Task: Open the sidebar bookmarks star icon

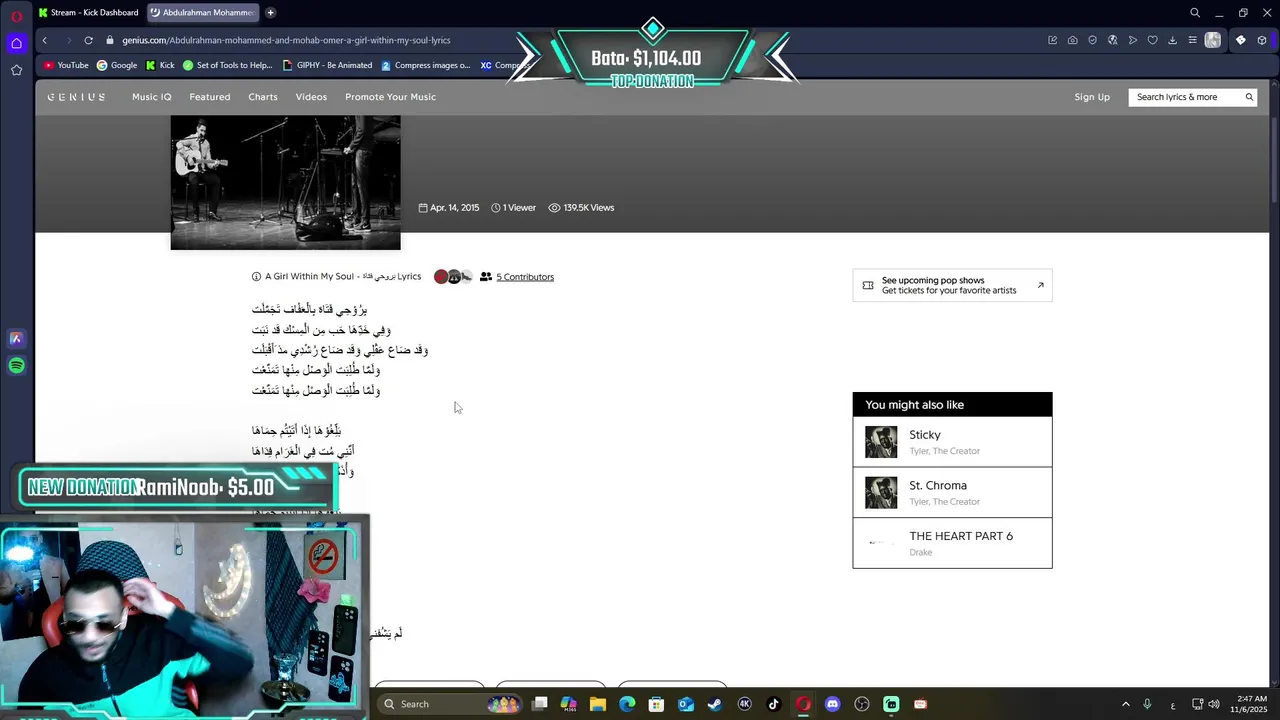Action: coord(16,70)
